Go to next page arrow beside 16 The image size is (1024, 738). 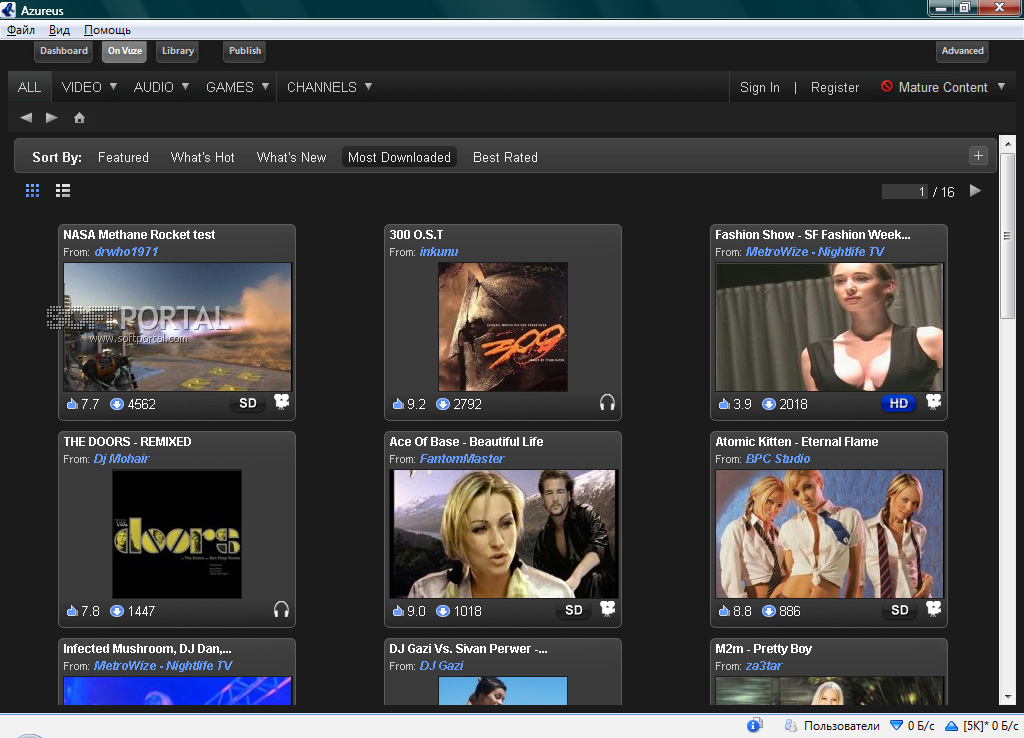[976, 191]
